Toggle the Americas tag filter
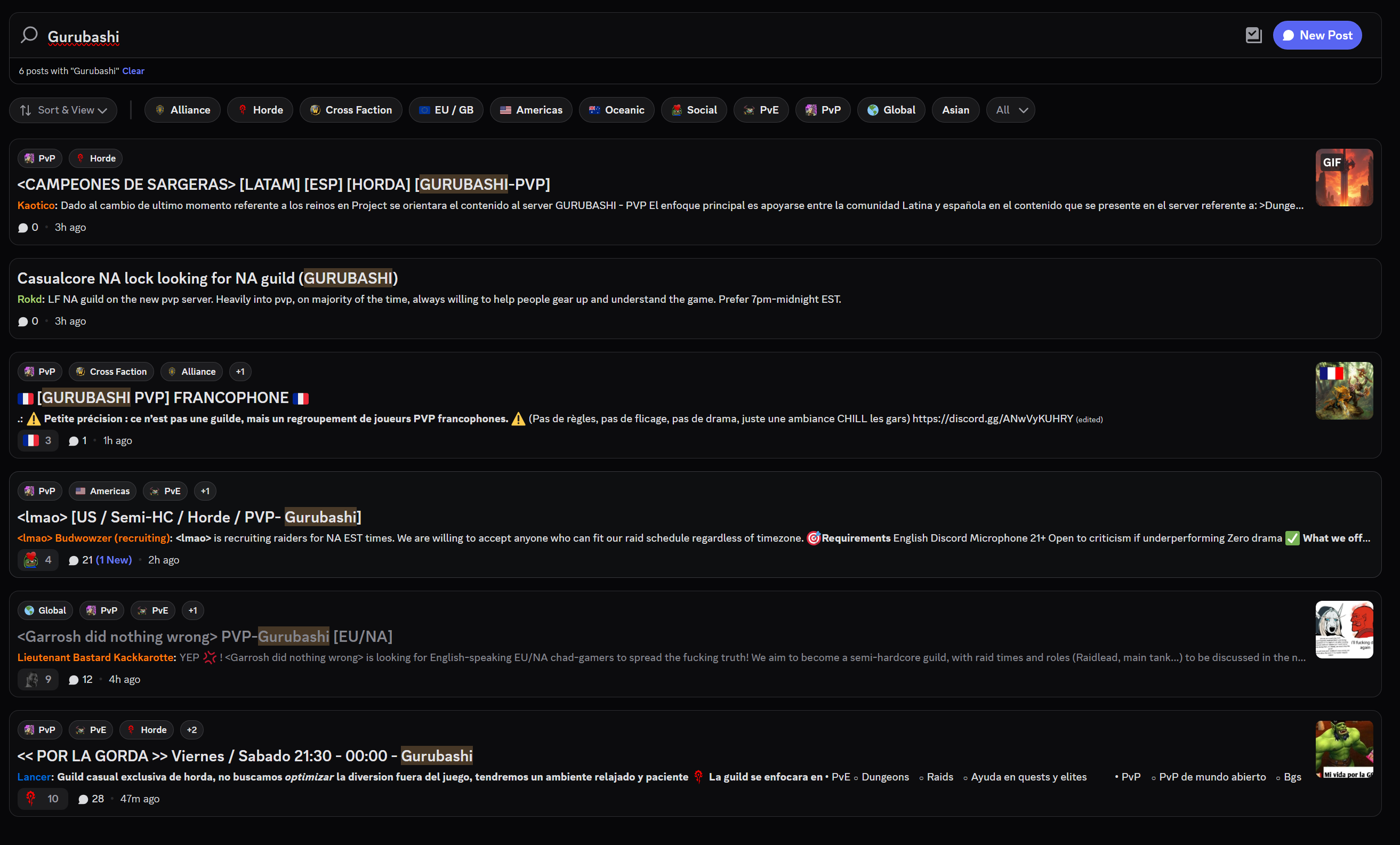 coord(530,110)
